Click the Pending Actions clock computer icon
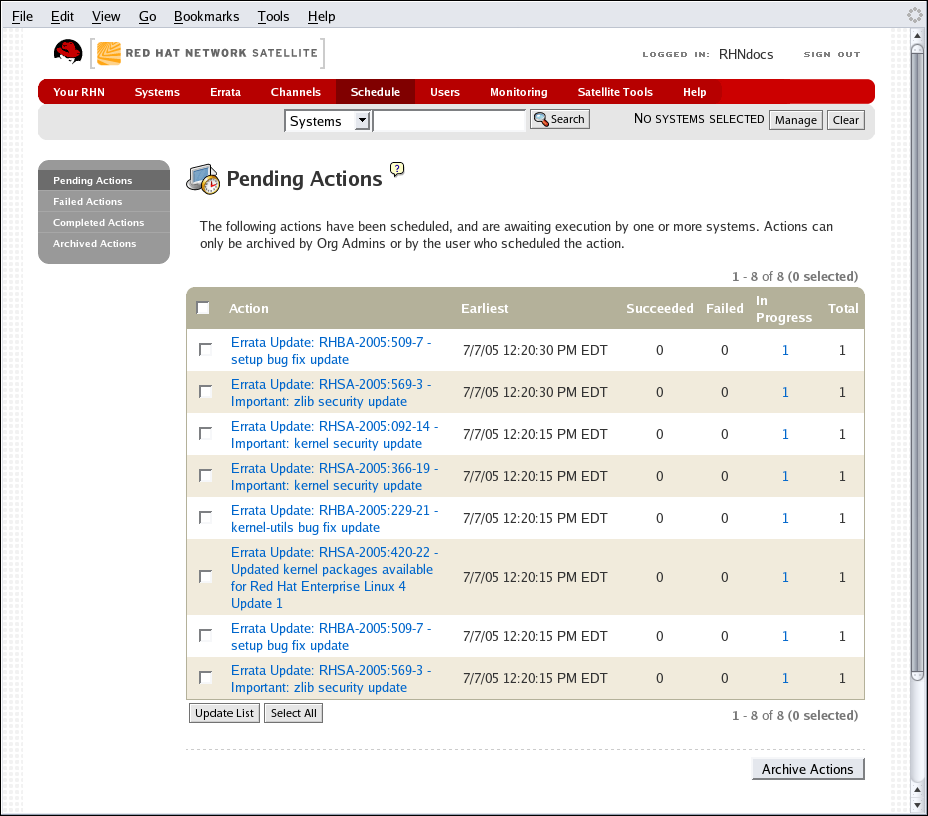 click(203, 179)
